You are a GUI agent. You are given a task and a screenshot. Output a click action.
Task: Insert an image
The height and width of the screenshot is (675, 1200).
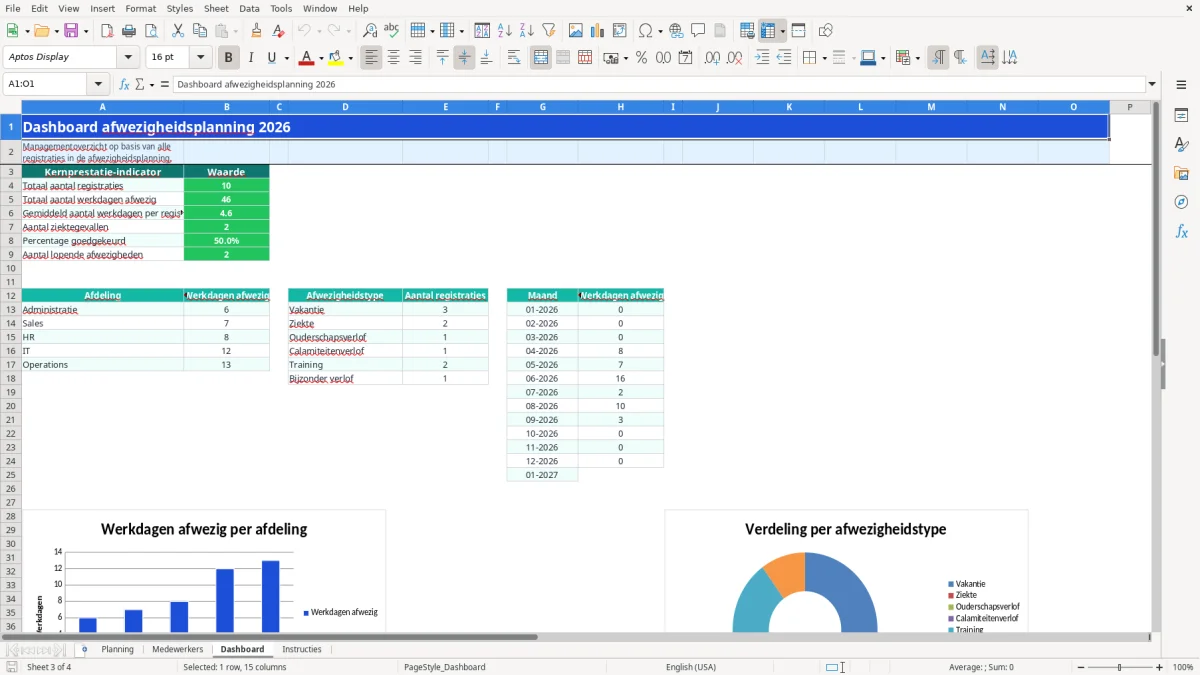click(x=575, y=31)
